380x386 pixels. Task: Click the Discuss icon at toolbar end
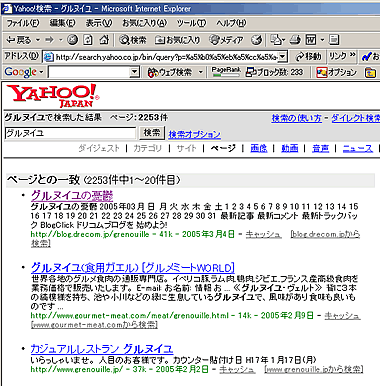coord(334,40)
